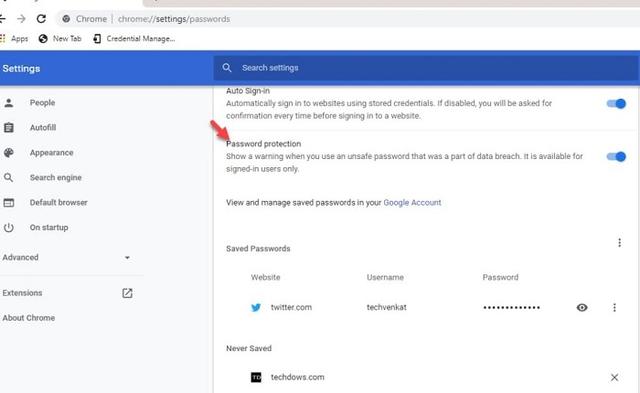640x393 pixels.
Task: Click the Saved Passwords heading
Action: 258,249
